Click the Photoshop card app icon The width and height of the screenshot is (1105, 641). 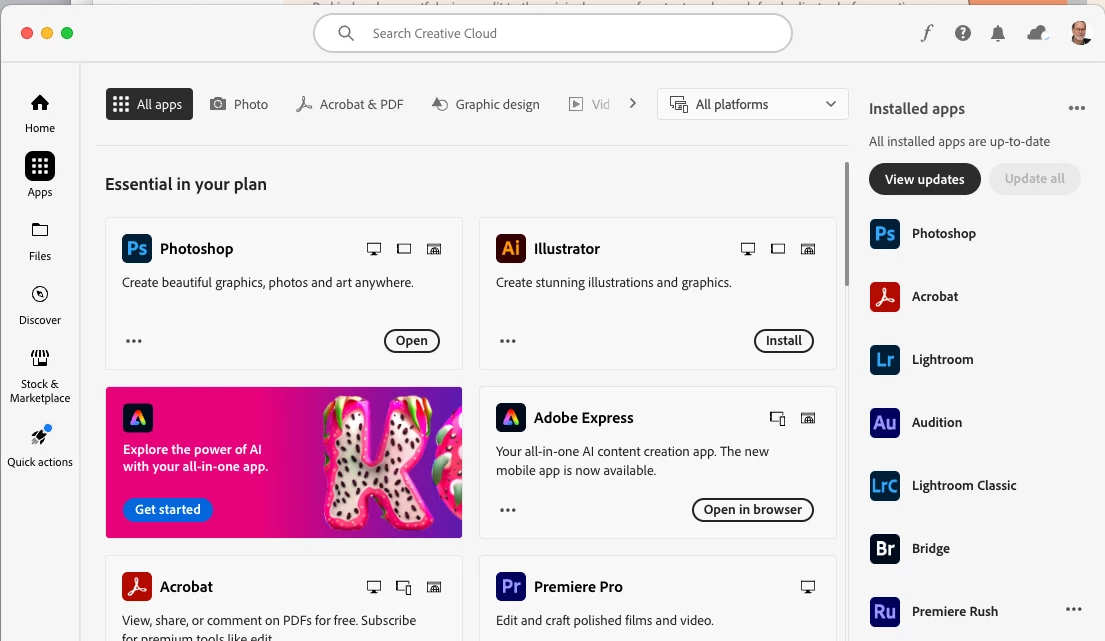pos(137,249)
